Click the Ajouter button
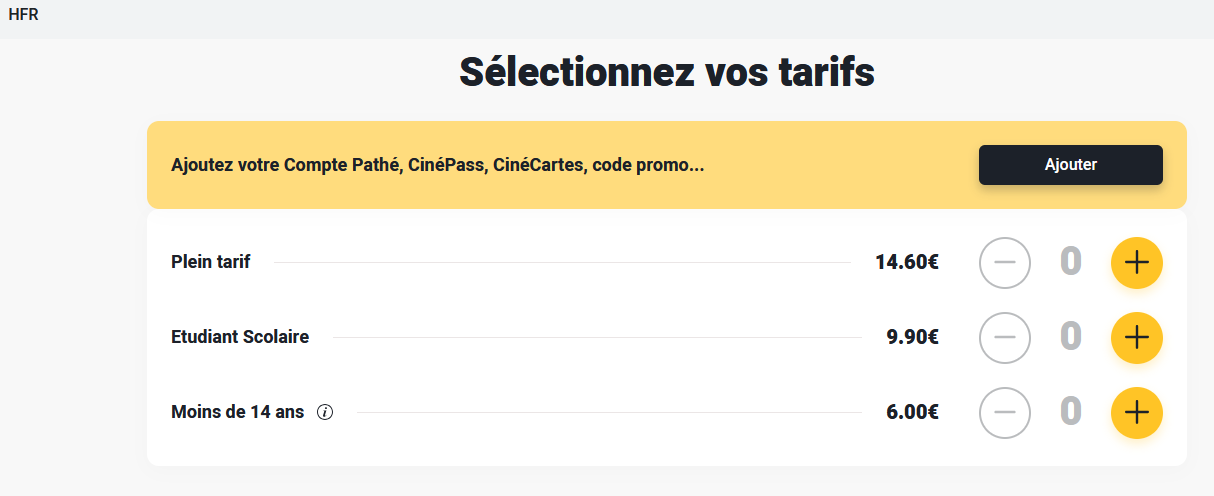1214x496 pixels. (x=1070, y=165)
